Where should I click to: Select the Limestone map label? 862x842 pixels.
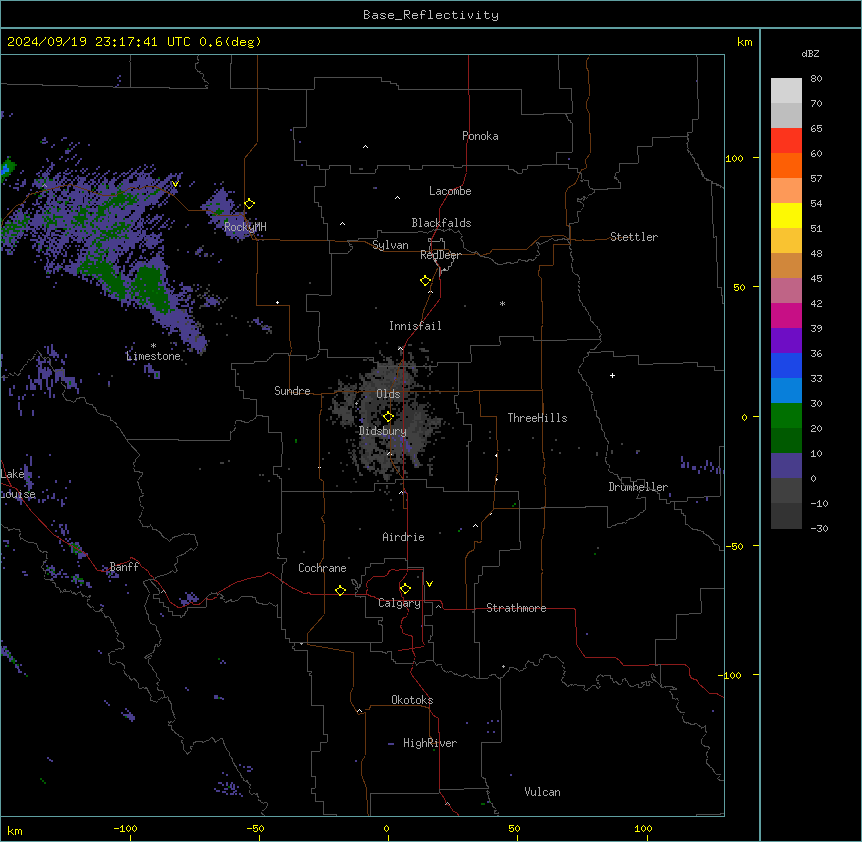click(153, 356)
